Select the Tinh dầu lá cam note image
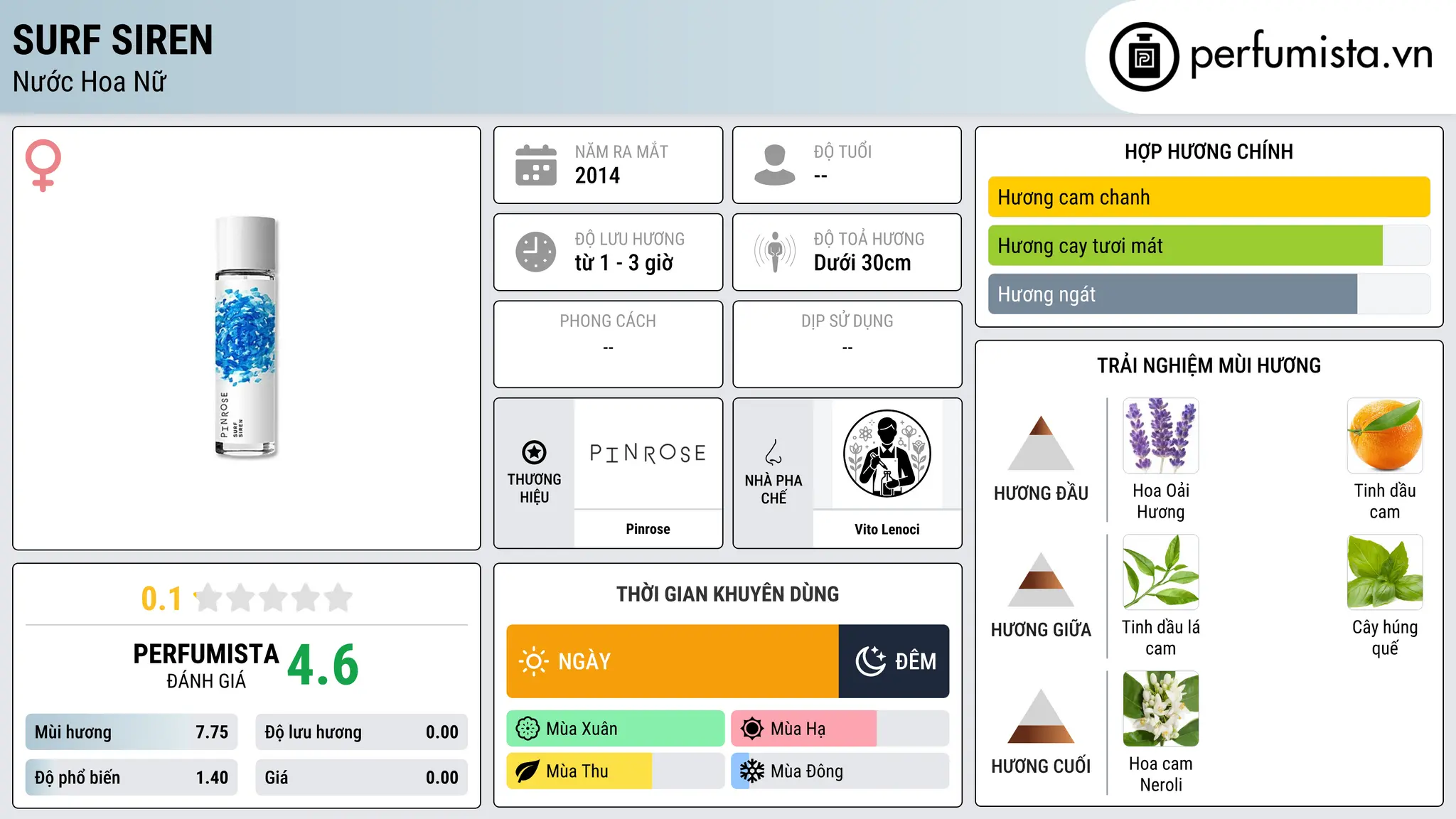The image size is (1456, 819). [1160, 572]
